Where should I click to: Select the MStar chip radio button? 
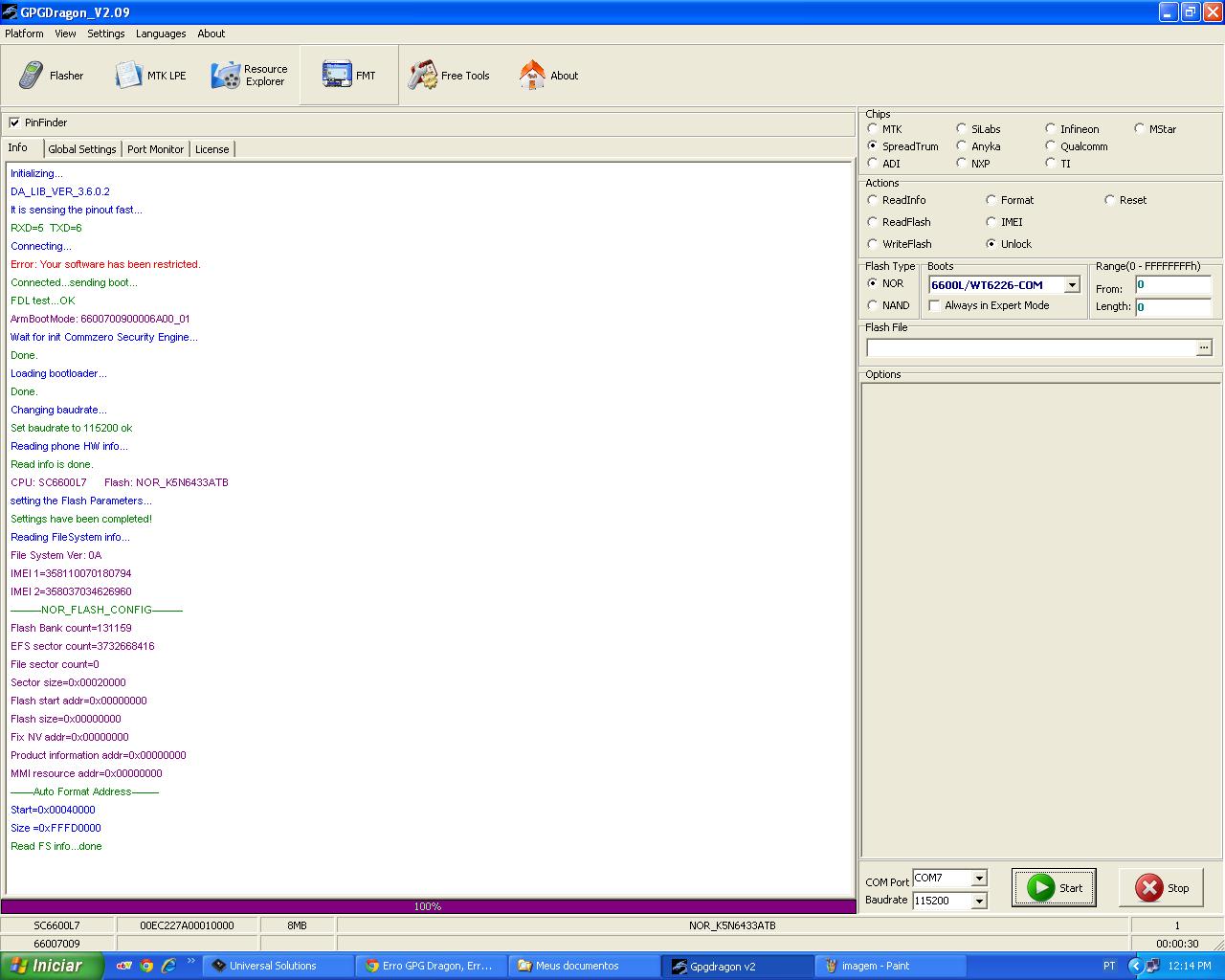1140,128
